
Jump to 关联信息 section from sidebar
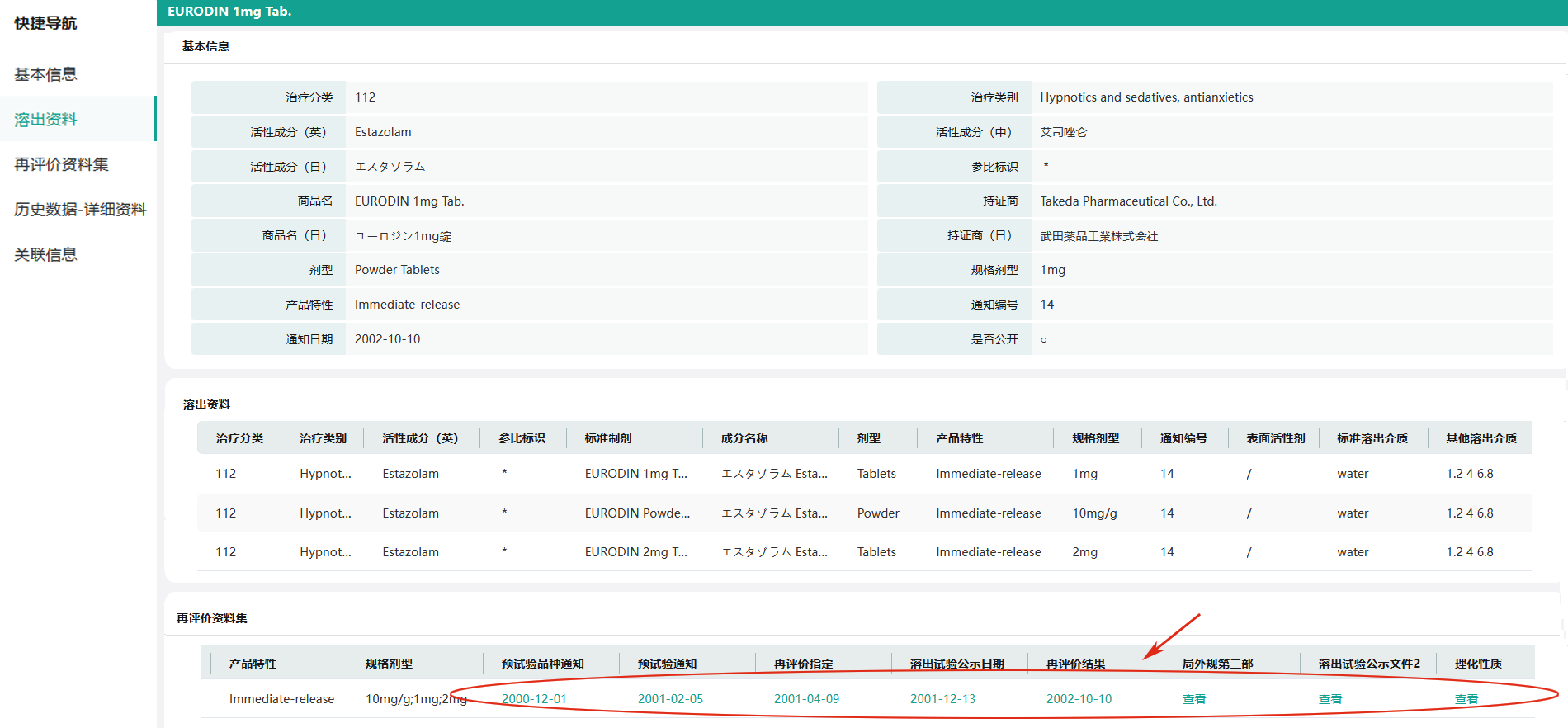(45, 255)
